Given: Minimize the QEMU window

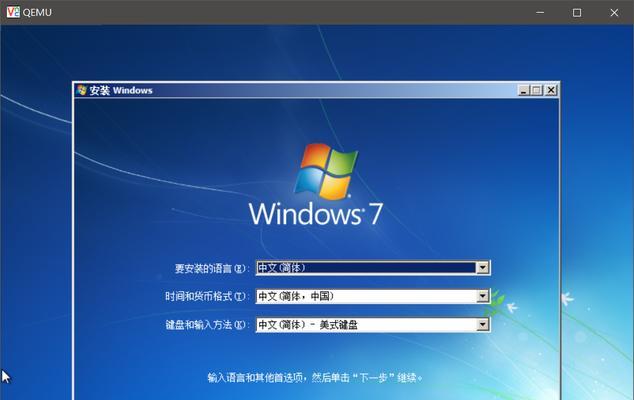Looking at the screenshot, I should click(540, 12).
